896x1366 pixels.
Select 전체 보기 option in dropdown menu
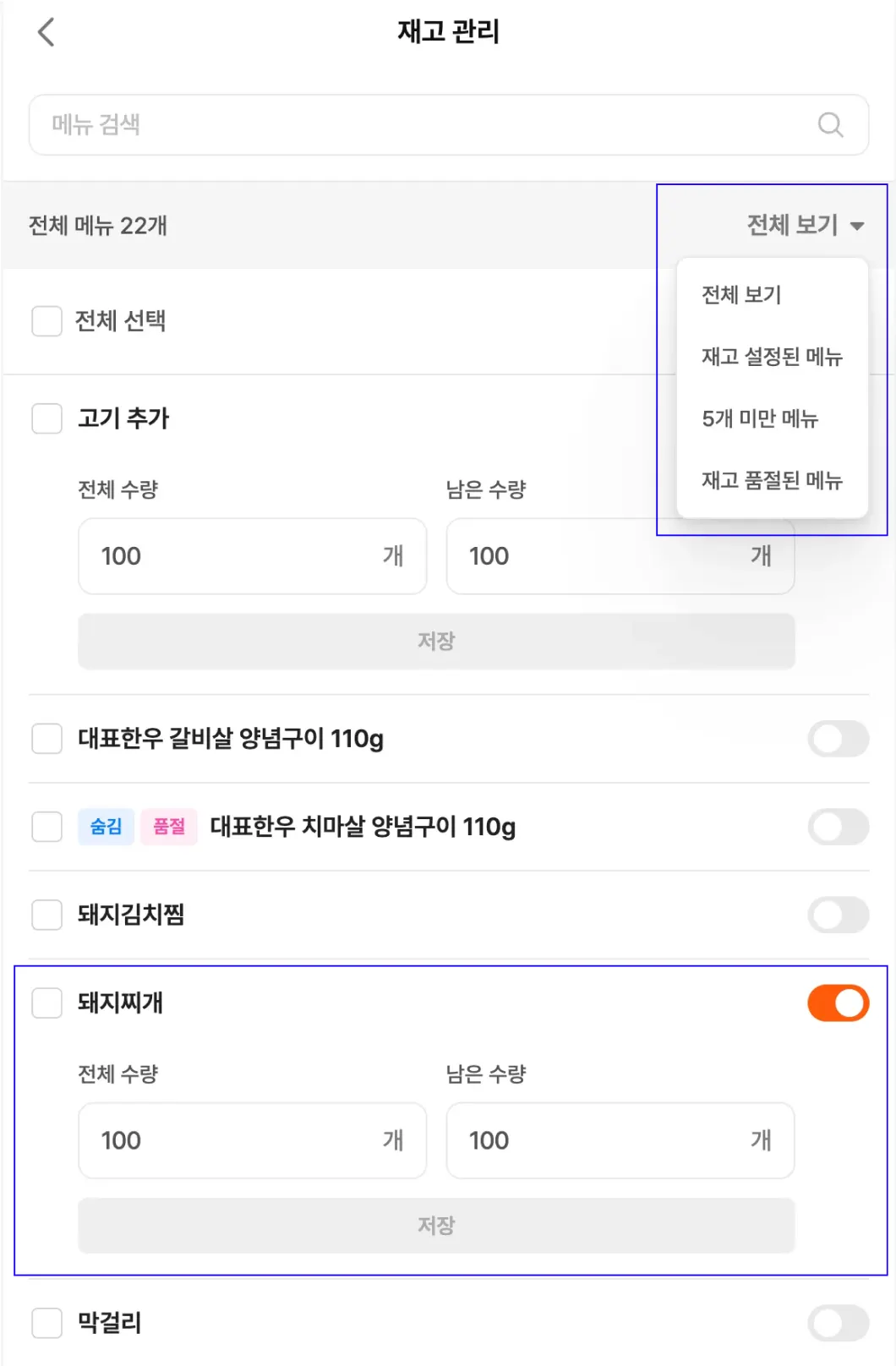coord(741,295)
